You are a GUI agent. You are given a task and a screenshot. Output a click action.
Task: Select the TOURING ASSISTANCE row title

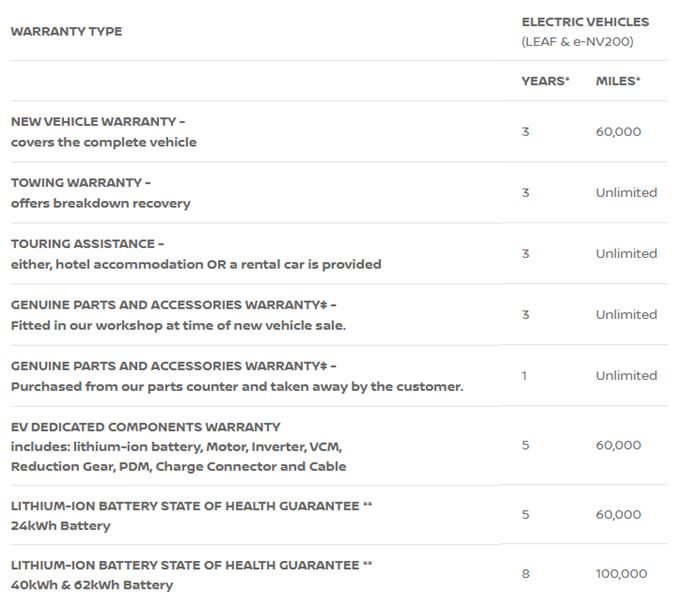(87, 244)
